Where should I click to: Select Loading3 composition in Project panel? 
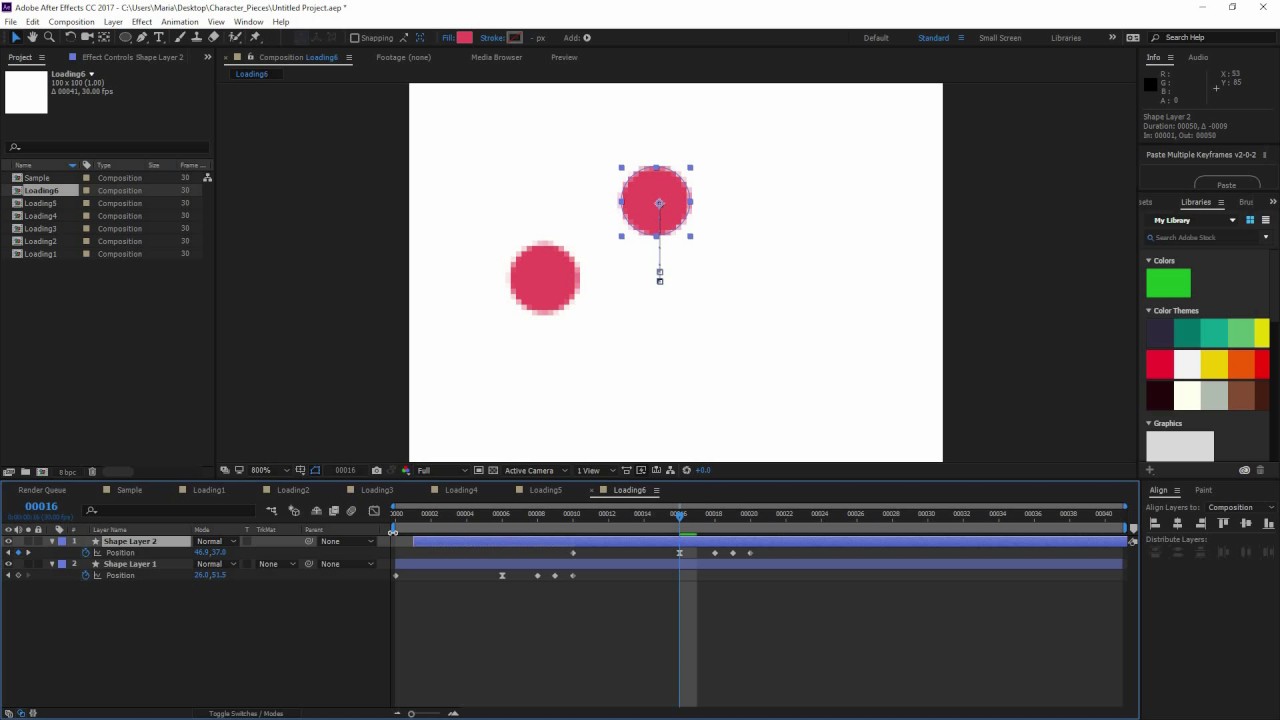coord(41,229)
